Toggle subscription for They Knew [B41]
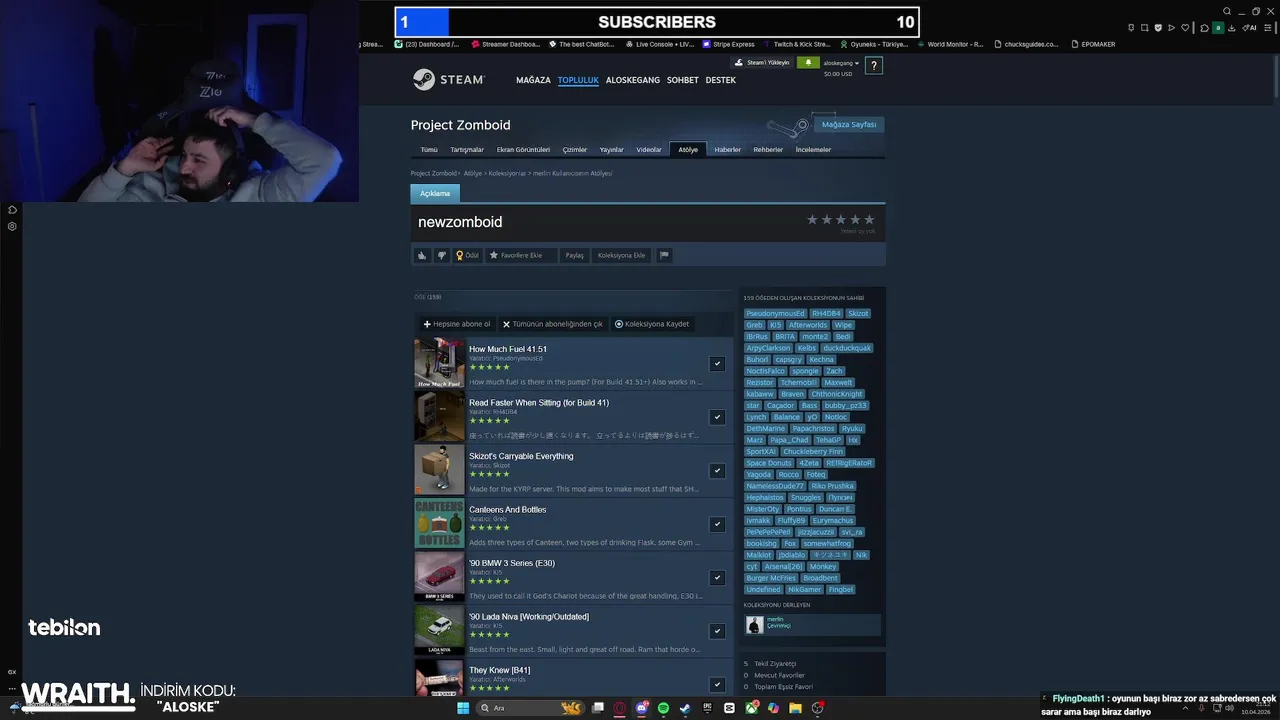 coord(717,684)
